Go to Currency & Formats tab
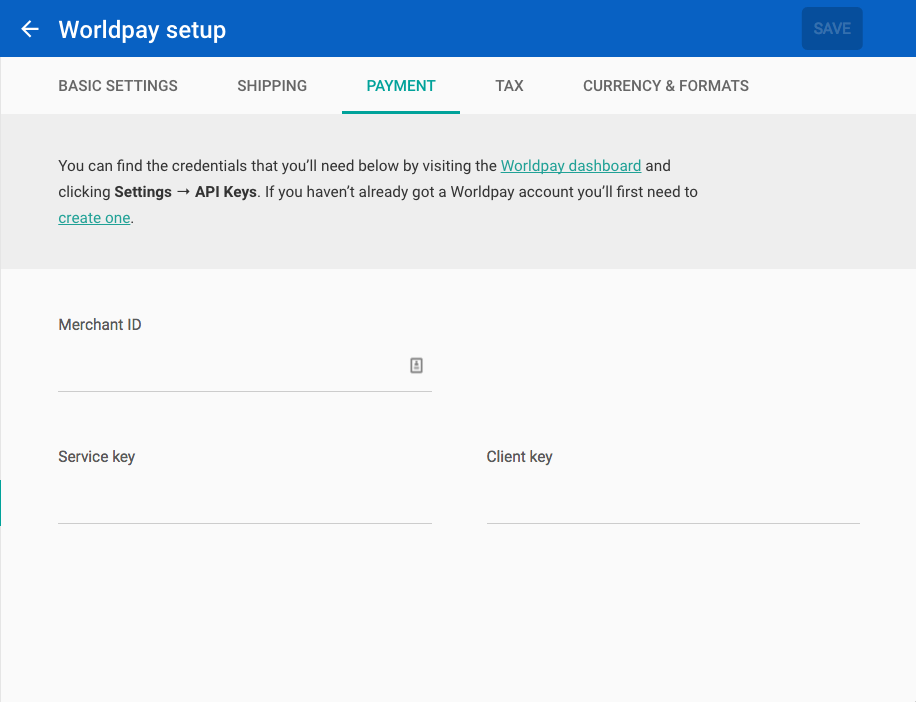 666,86
